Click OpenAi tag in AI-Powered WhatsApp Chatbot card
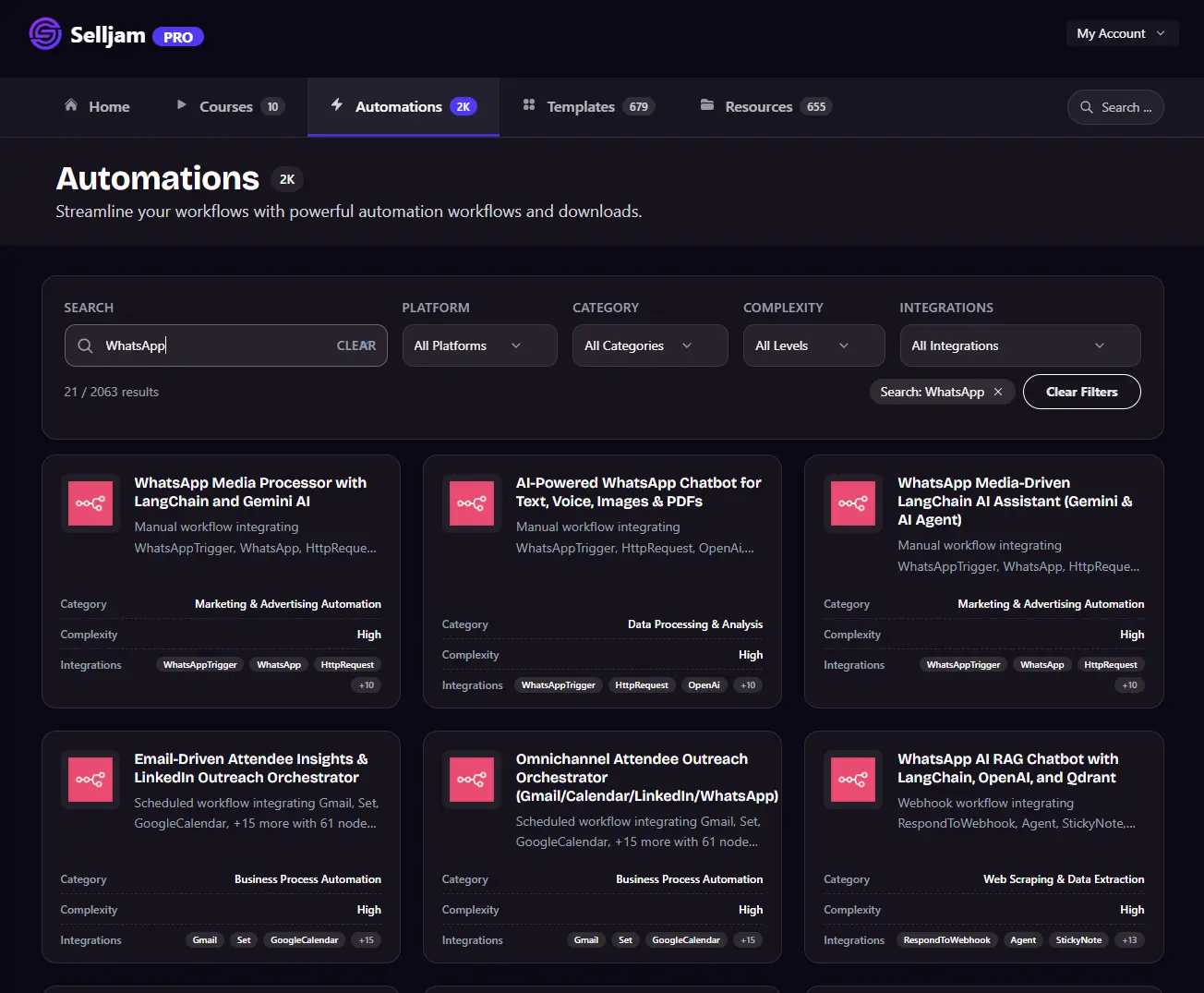 704,685
